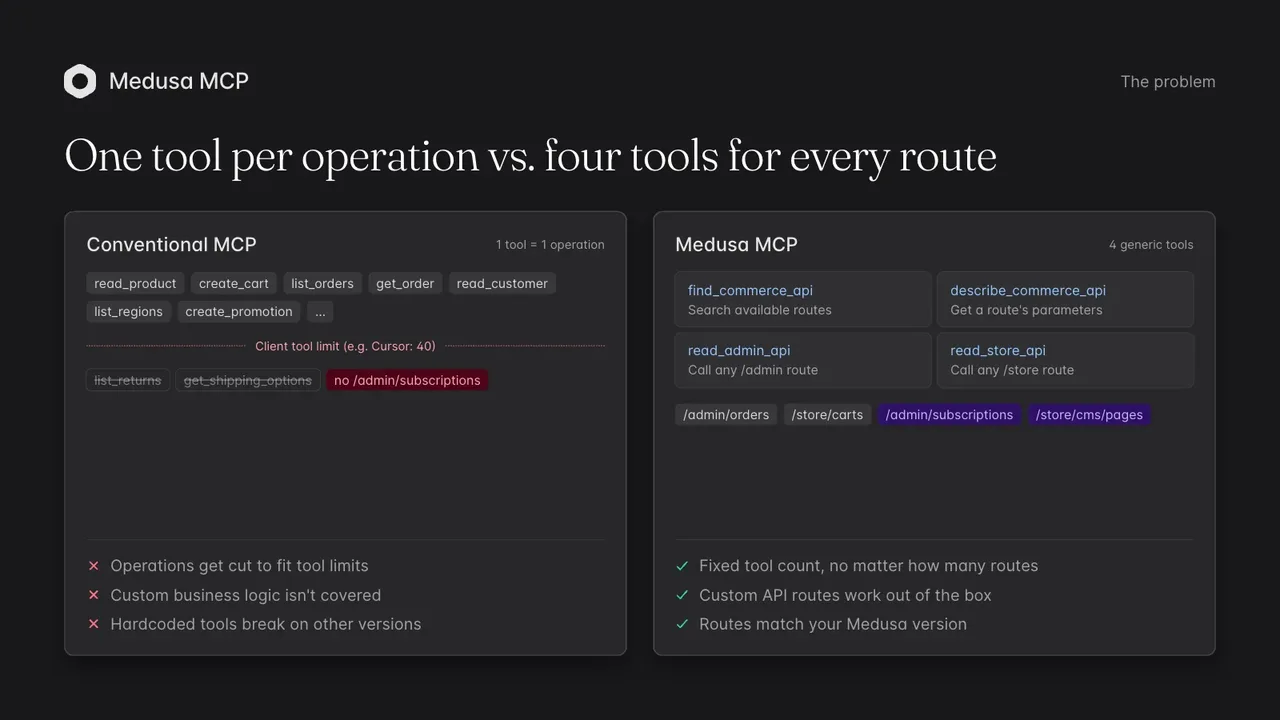Click 'Client tool limit (e.g. Cursor: 40)' text
The height and width of the screenshot is (720, 1280).
(x=345, y=346)
